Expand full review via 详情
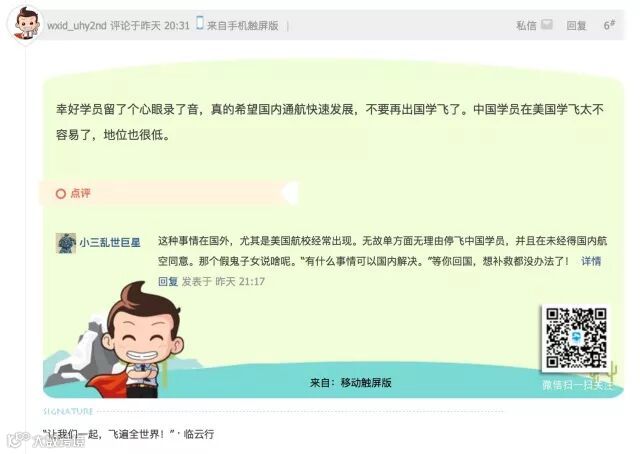The width and height of the screenshot is (640, 454). pyautogui.click(x=591, y=261)
